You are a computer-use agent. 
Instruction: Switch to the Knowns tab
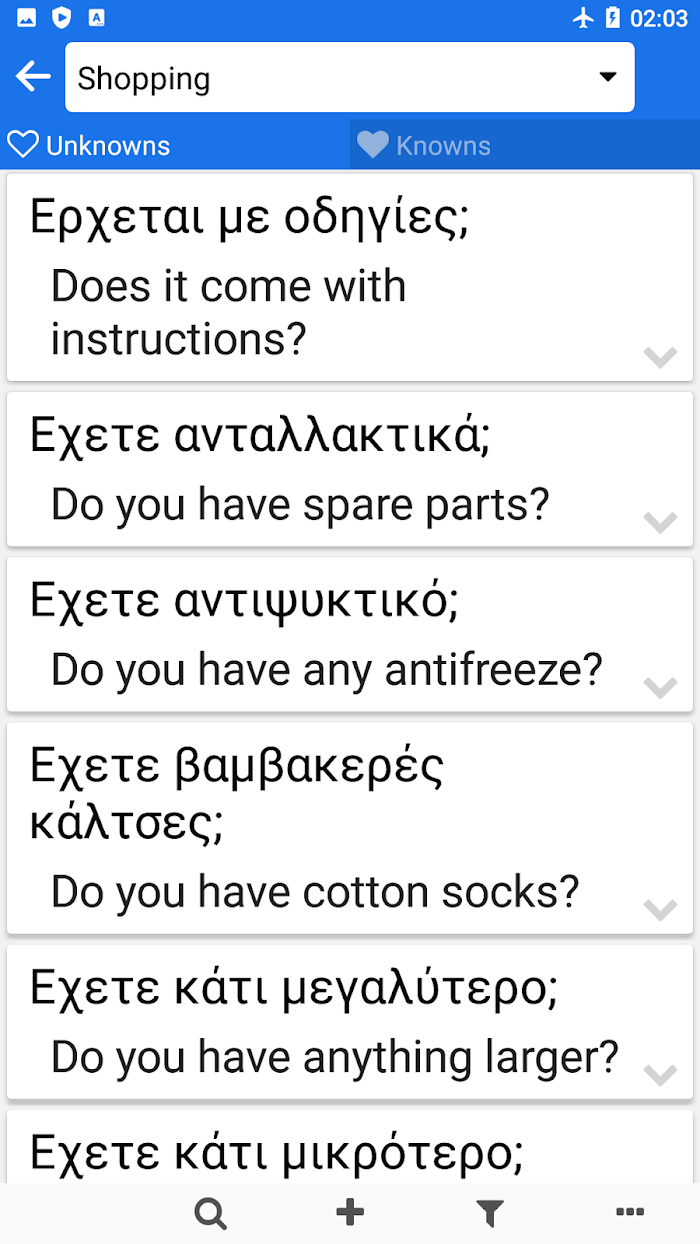point(525,145)
